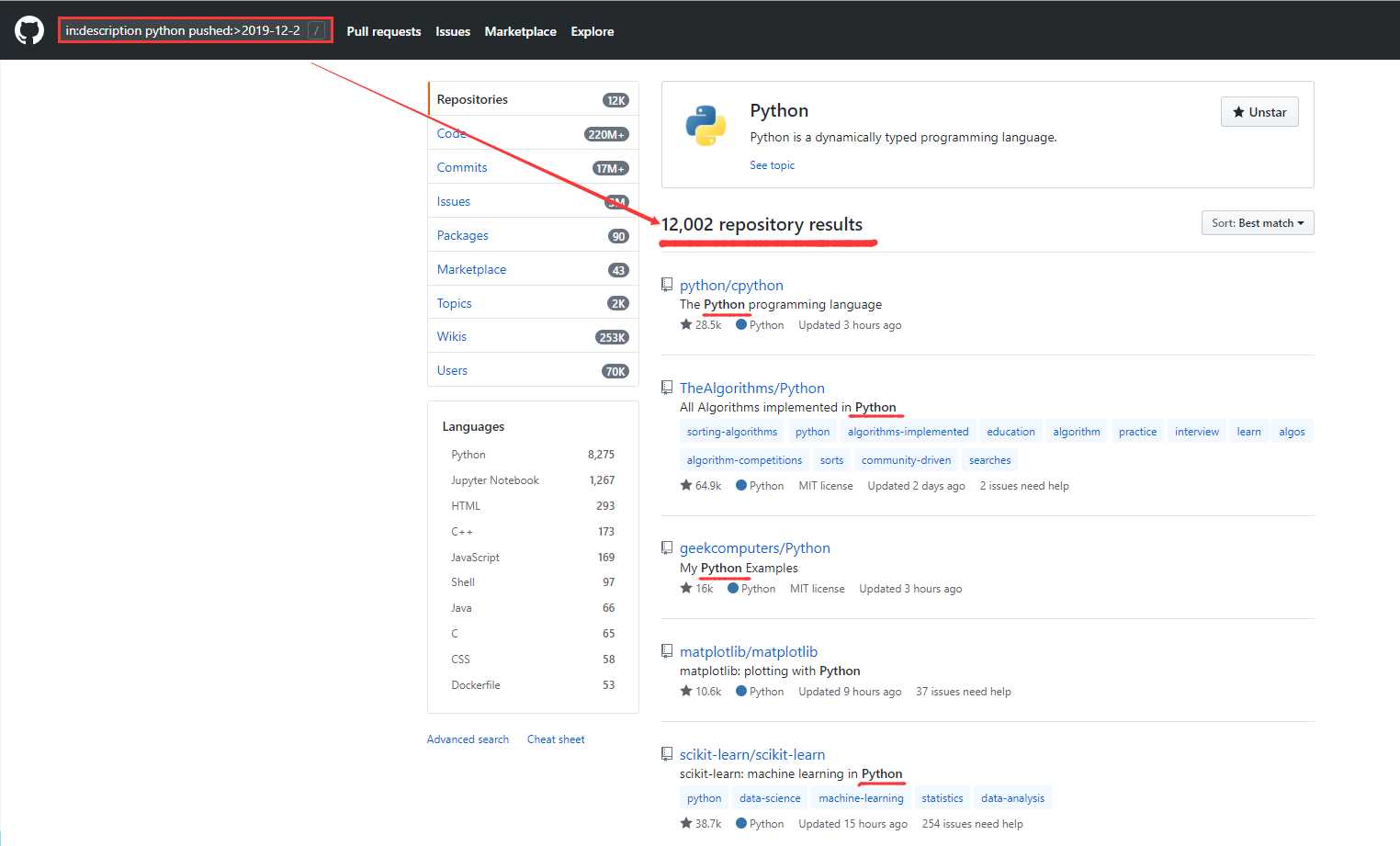Click the community-driven topic tag
This screenshot has width=1400, height=846.
[906, 460]
